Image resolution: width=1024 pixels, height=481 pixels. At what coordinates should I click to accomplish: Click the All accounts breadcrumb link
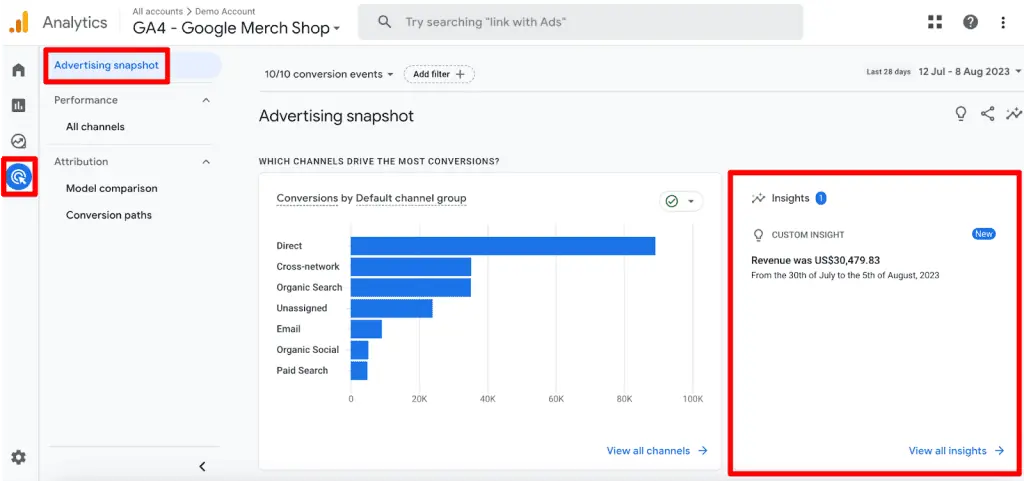click(157, 11)
